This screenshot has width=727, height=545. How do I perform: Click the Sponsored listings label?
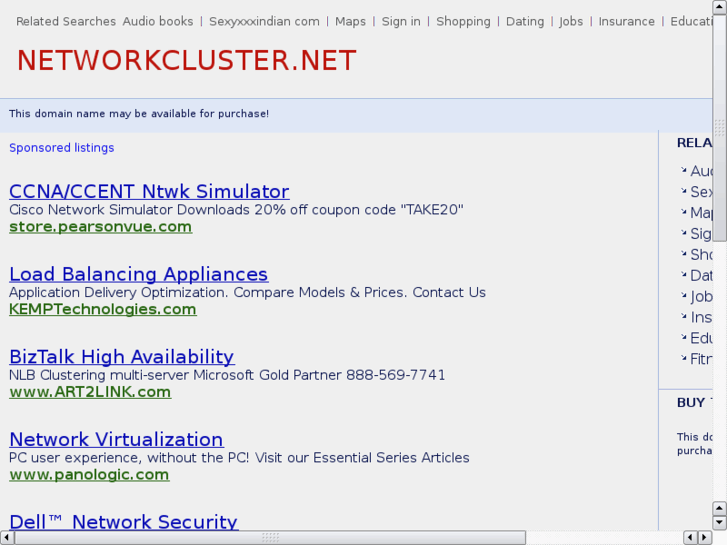point(62,147)
